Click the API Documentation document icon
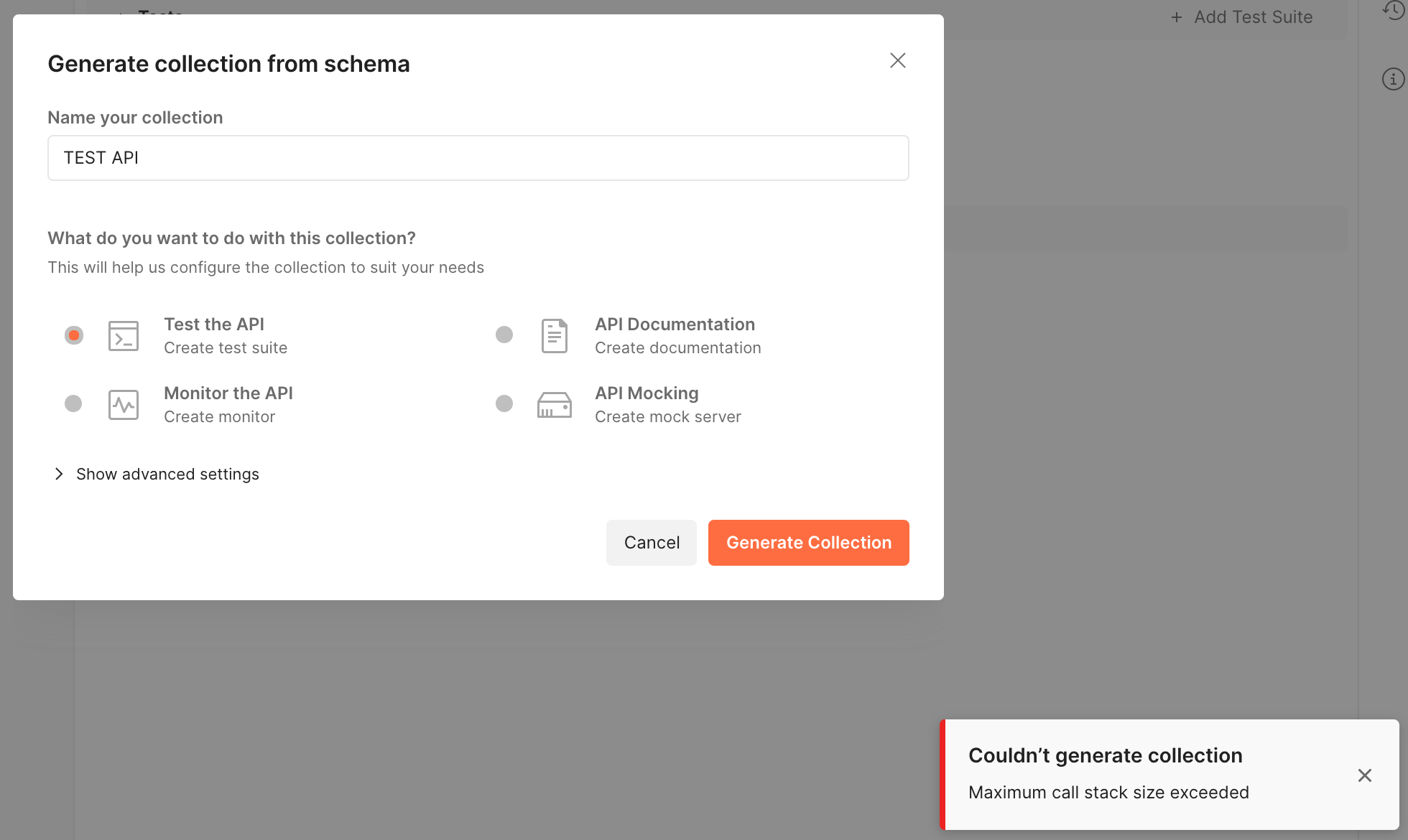The height and width of the screenshot is (840, 1408). pos(554,335)
